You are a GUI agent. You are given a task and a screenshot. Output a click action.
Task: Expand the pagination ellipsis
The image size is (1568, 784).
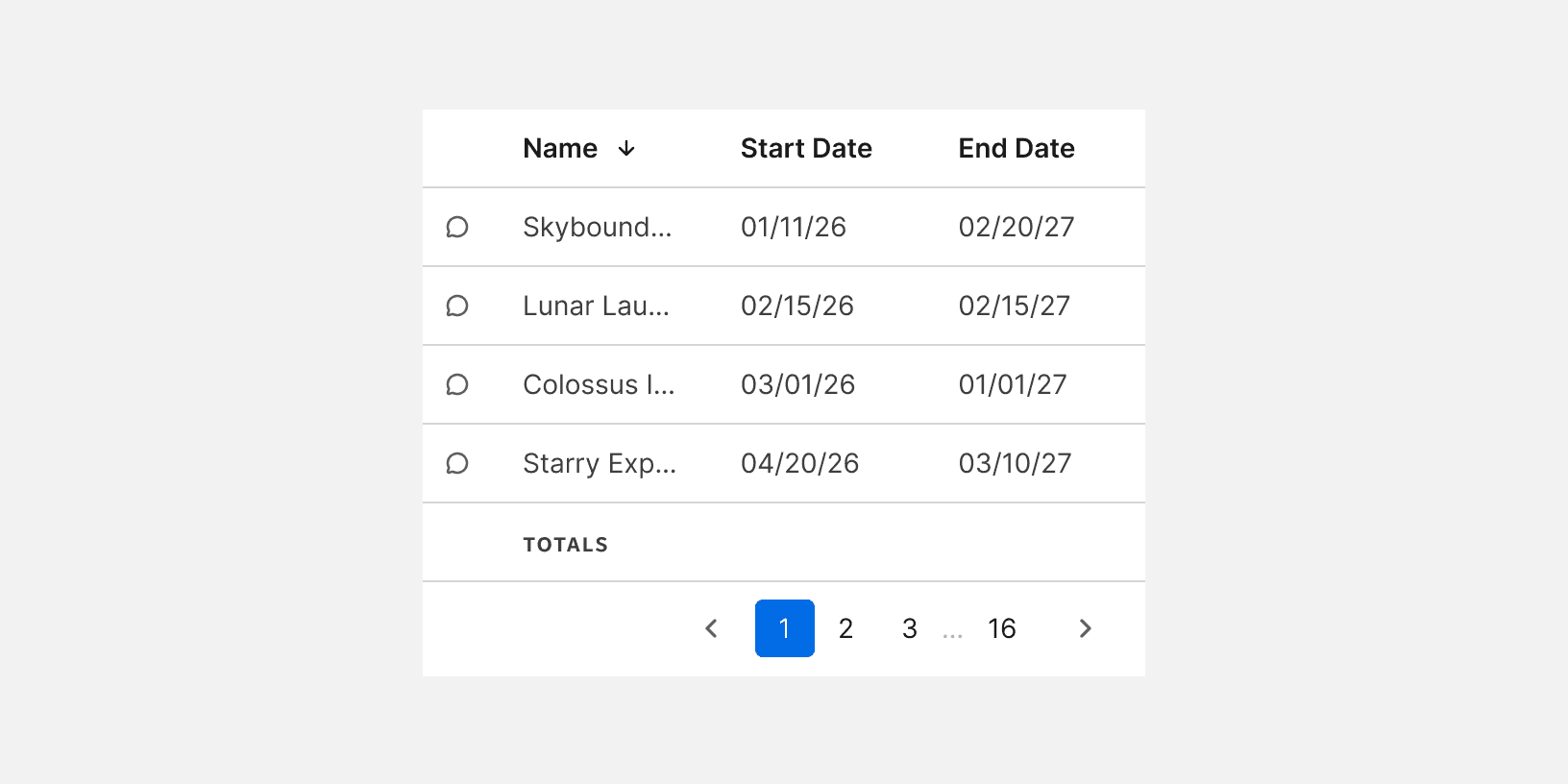tap(952, 632)
